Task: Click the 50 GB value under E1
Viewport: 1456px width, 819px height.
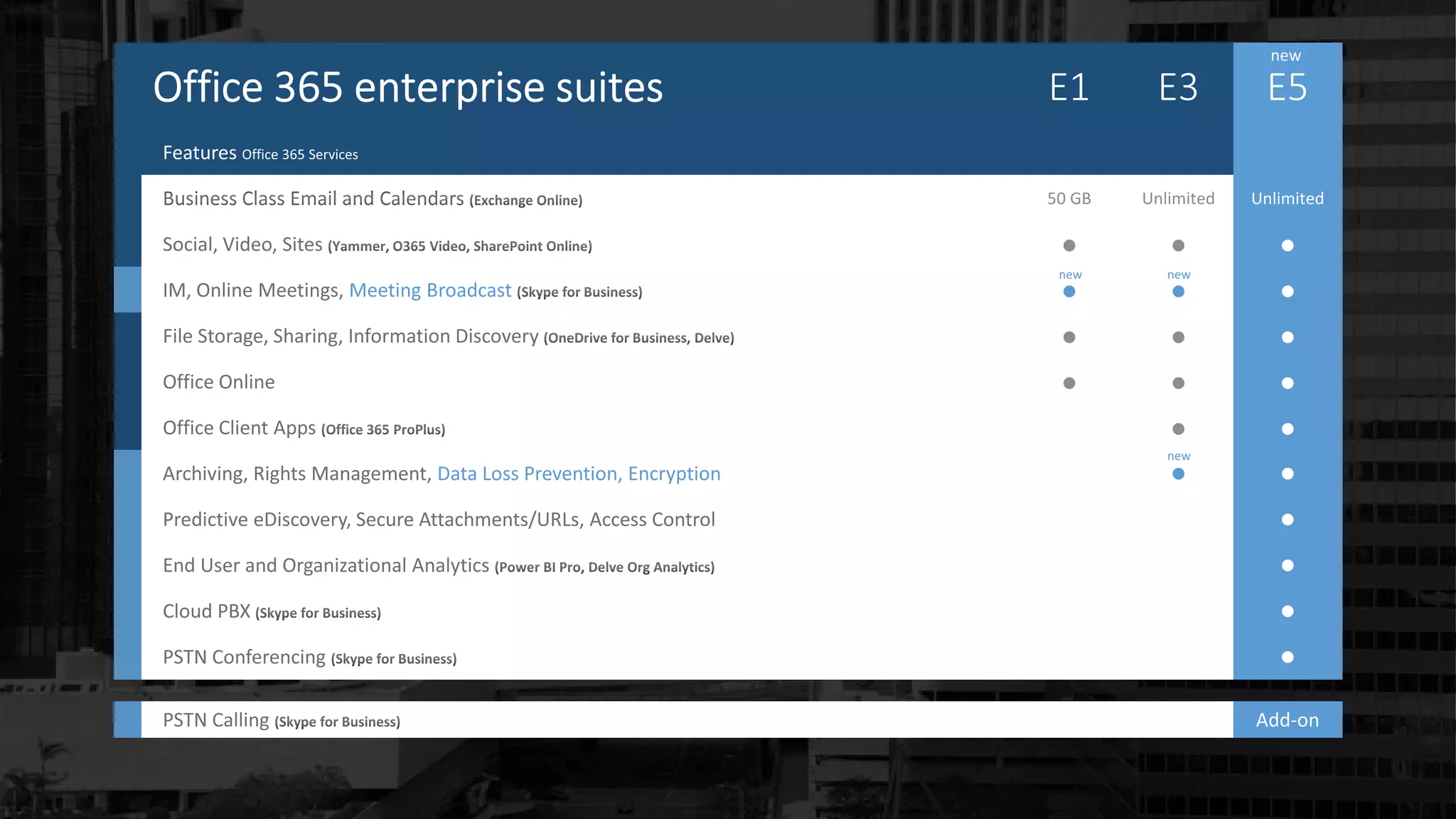Action: (x=1069, y=199)
